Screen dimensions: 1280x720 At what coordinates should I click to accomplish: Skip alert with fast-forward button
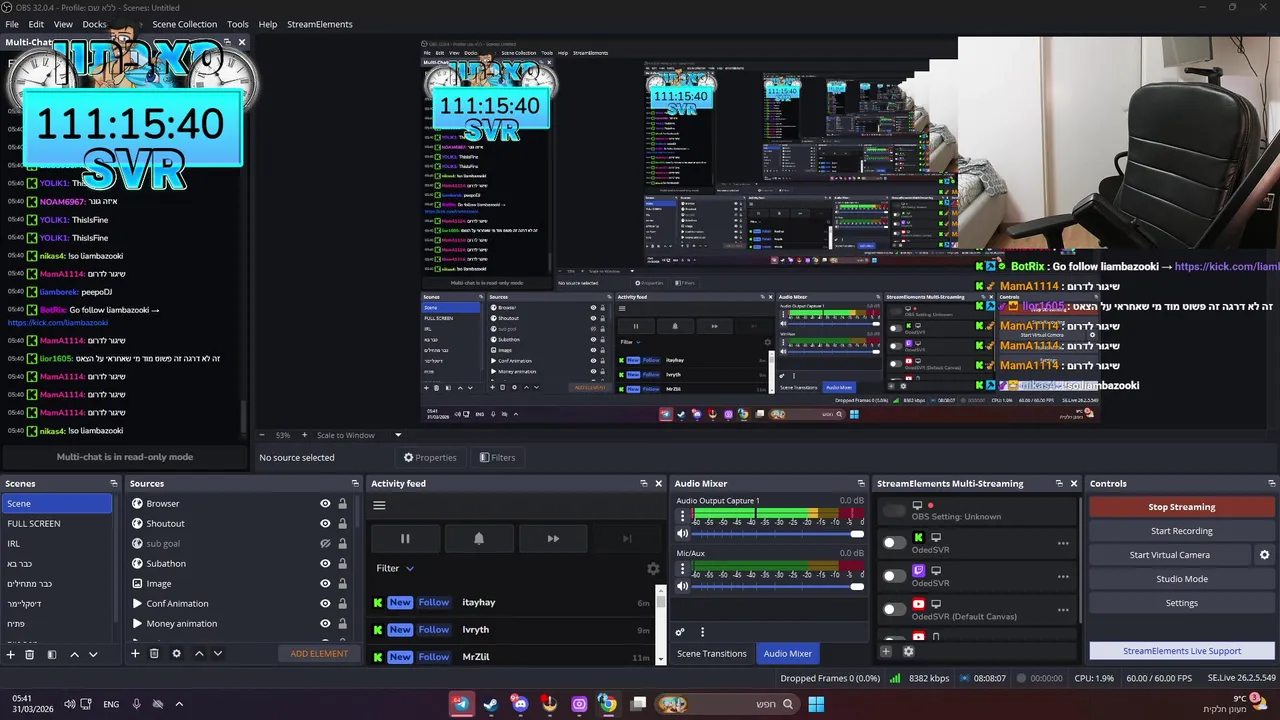(x=553, y=538)
